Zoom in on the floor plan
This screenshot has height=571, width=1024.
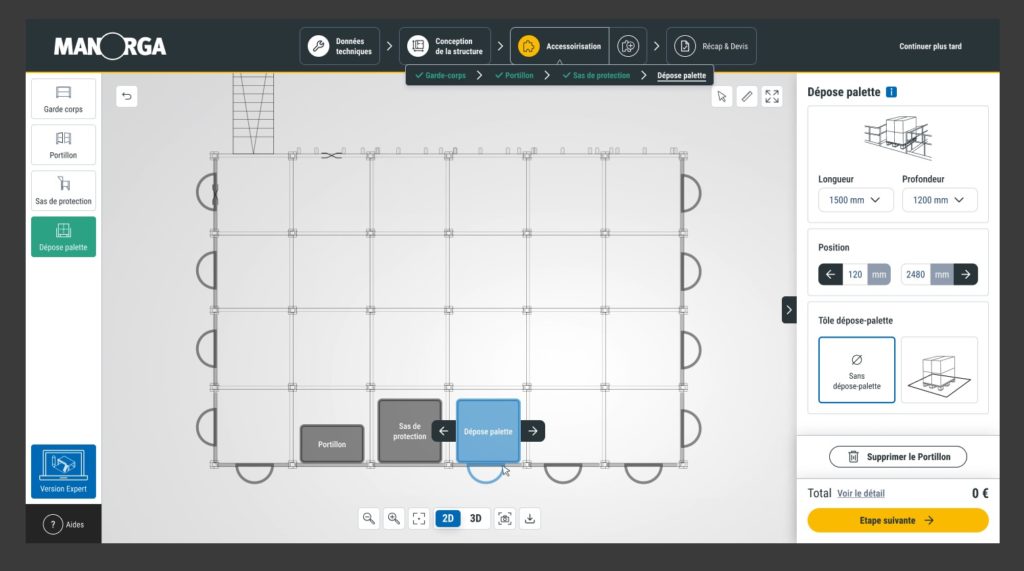(x=394, y=518)
